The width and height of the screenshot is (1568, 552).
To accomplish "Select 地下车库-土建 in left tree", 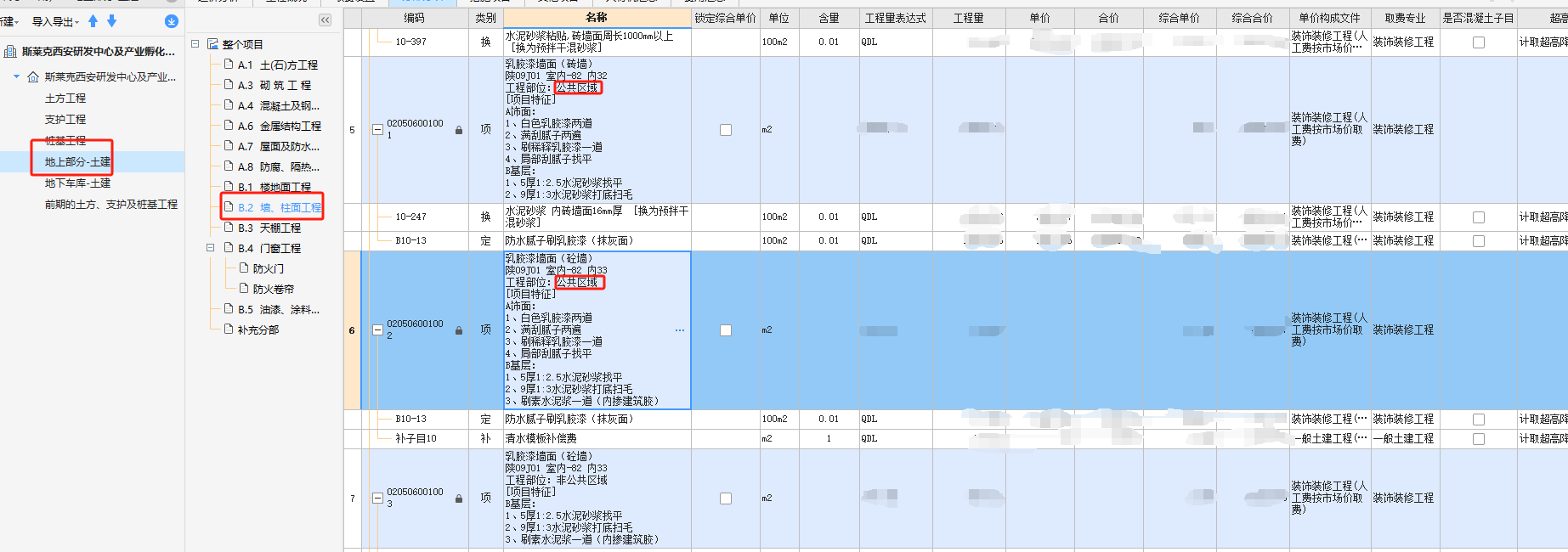I will tap(77, 183).
